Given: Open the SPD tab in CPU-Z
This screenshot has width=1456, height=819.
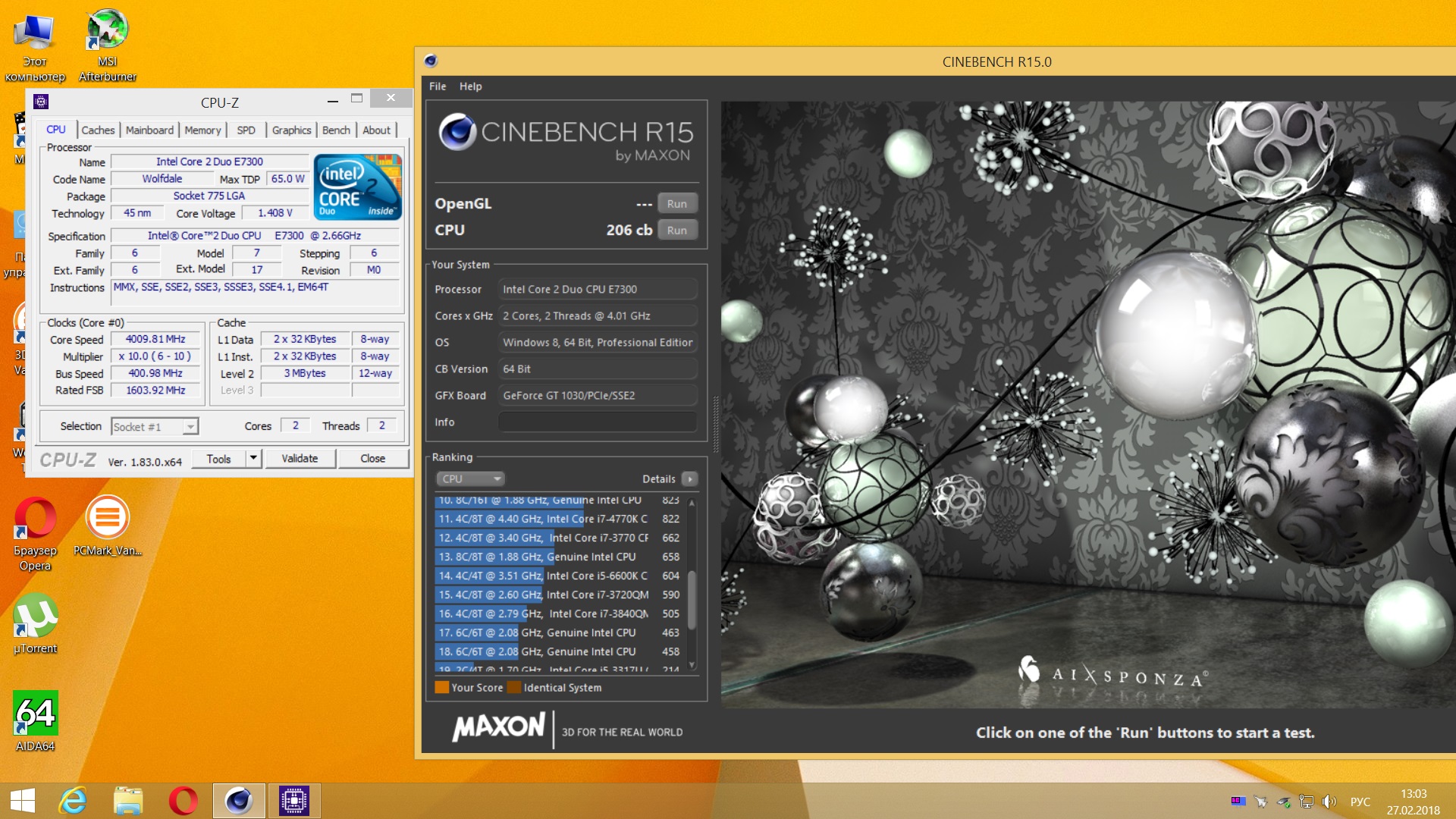Looking at the screenshot, I should [246, 130].
